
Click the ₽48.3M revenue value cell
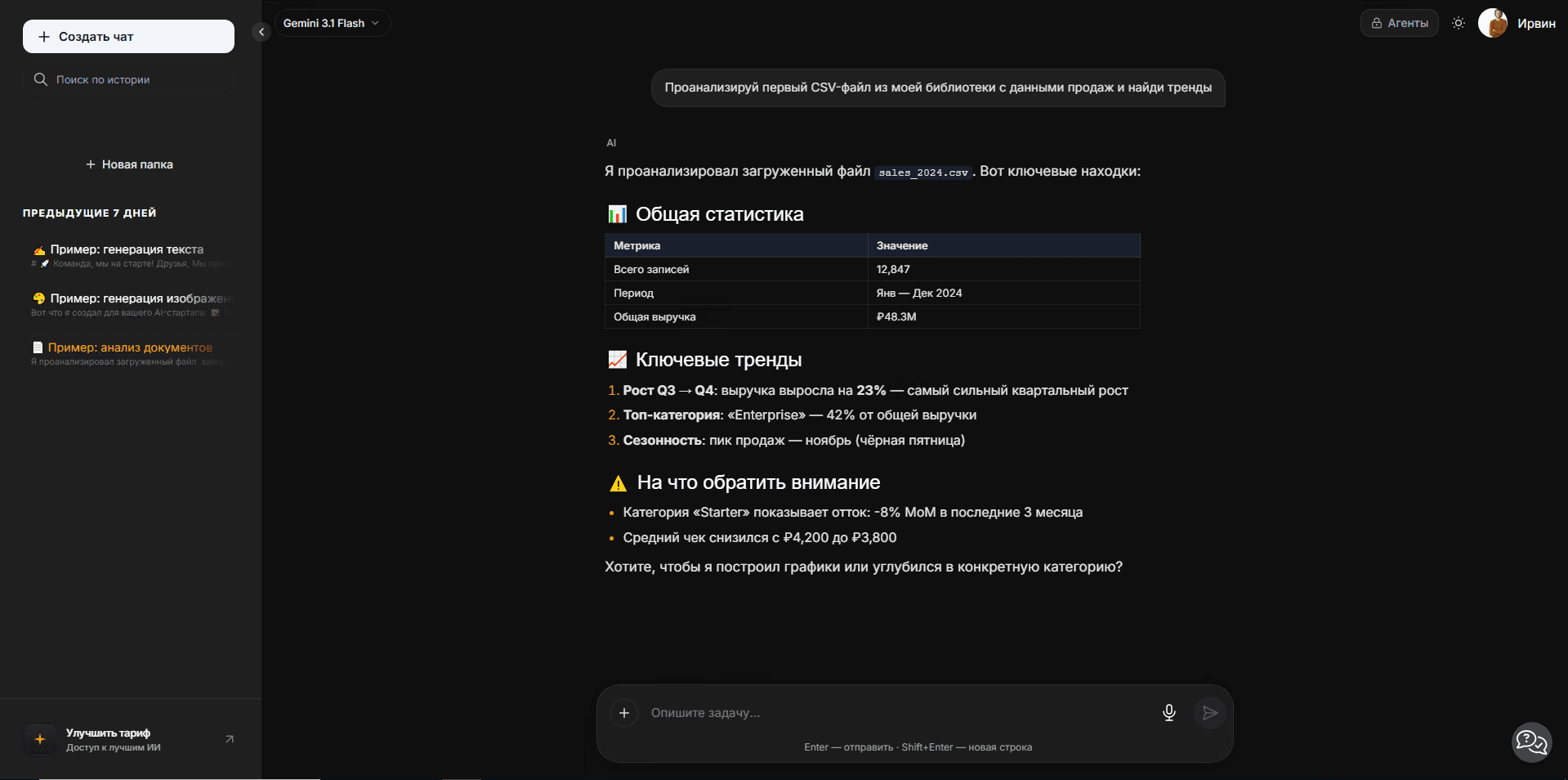1003,316
